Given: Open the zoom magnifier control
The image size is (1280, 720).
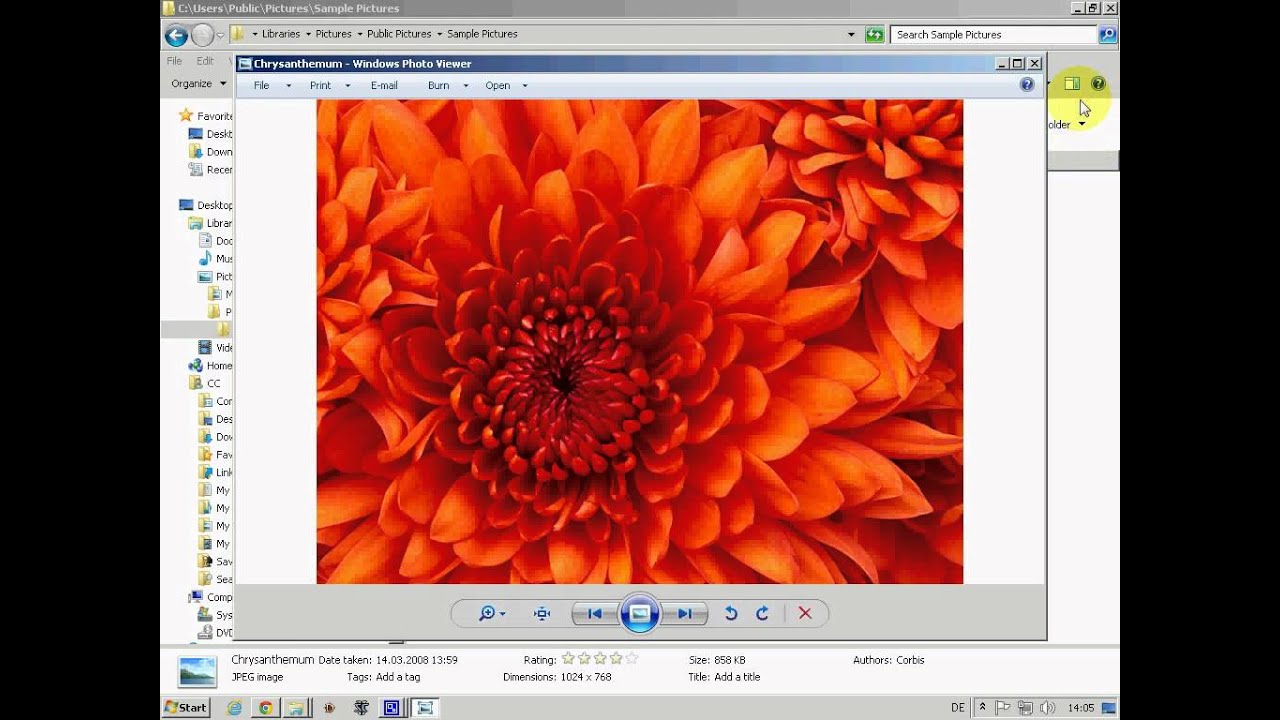Looking at the screenshot, I should point(492,614).
